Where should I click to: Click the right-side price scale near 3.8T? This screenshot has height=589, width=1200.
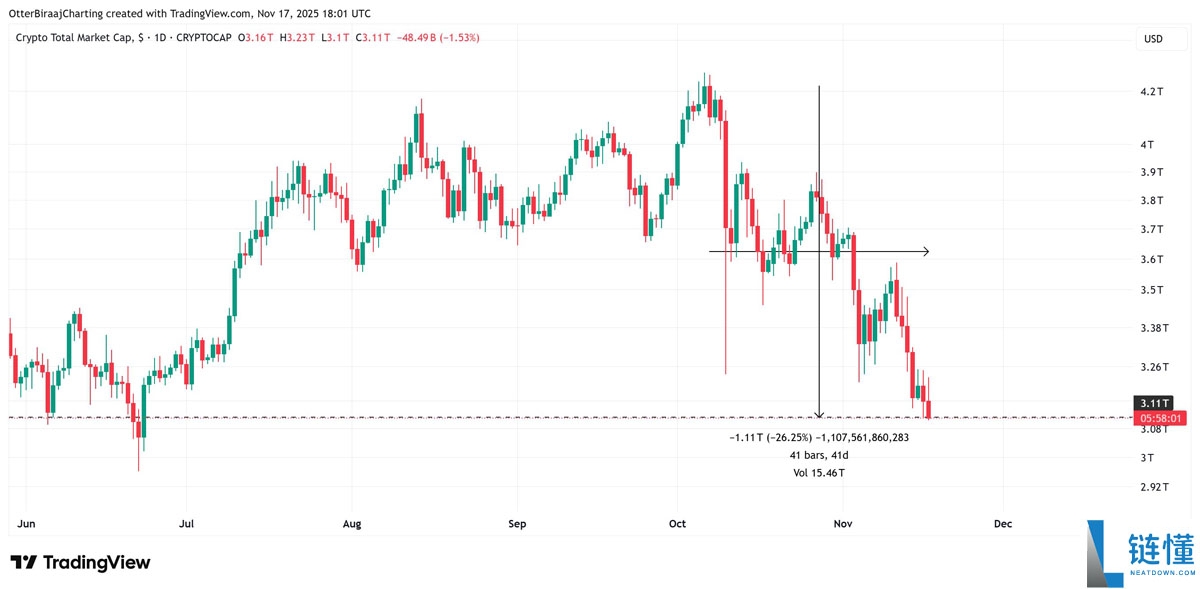coord(1152,200)
